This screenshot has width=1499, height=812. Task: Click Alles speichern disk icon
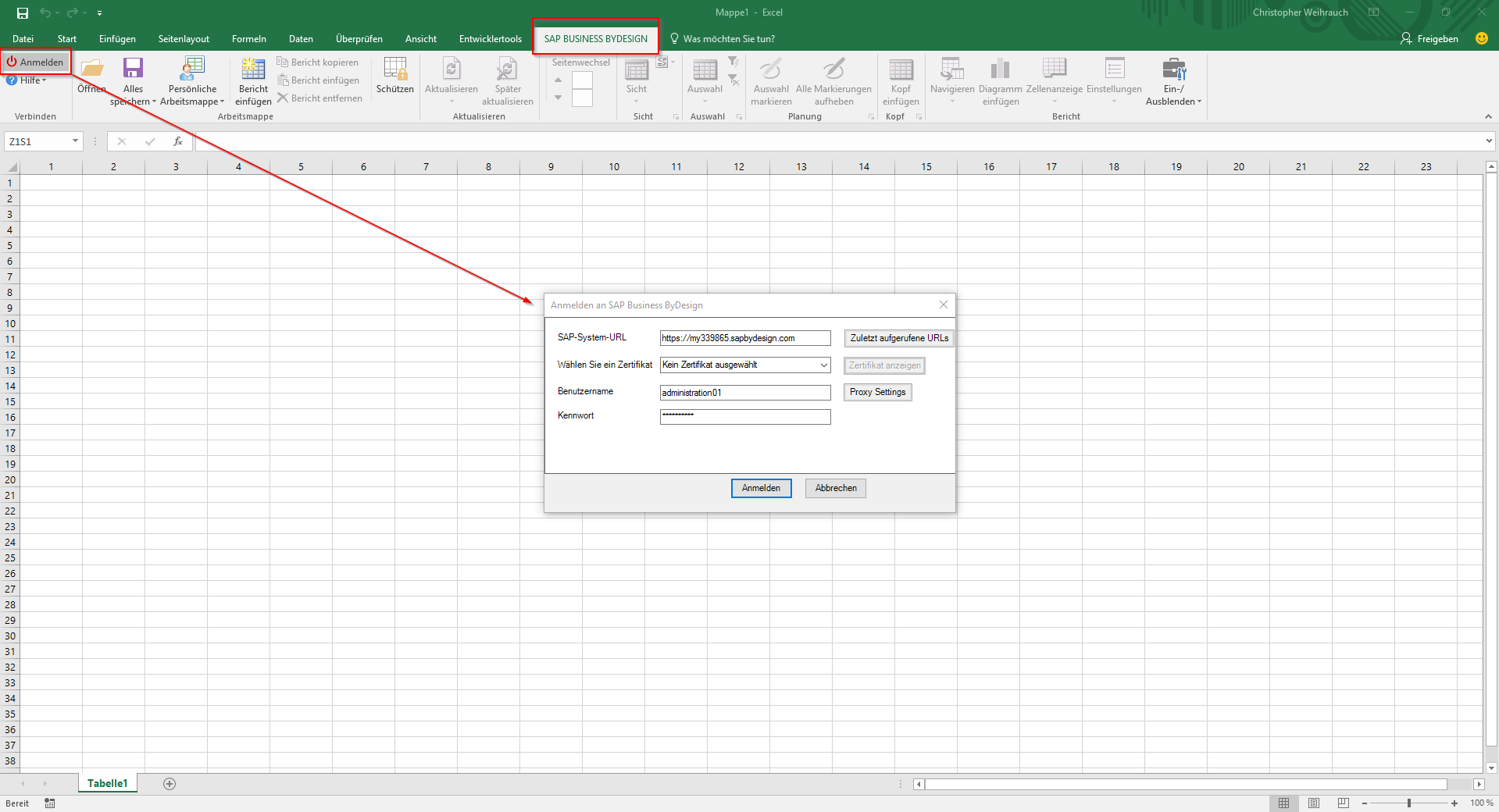[x=134, y=69]
